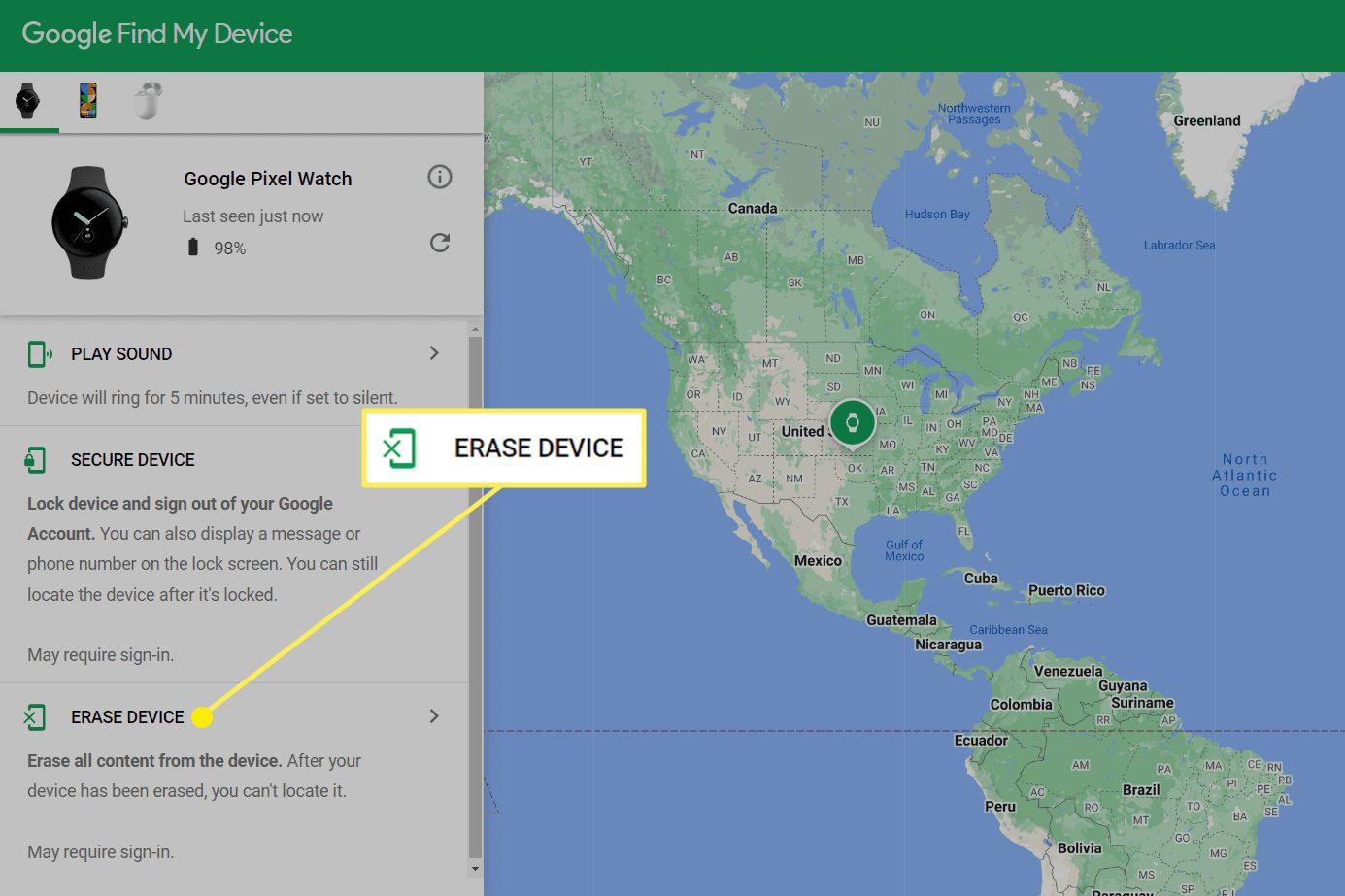Select the Pixel Watch device tab
The width and height of the screenshot is (1345, 896).
(x=28, y=101)
